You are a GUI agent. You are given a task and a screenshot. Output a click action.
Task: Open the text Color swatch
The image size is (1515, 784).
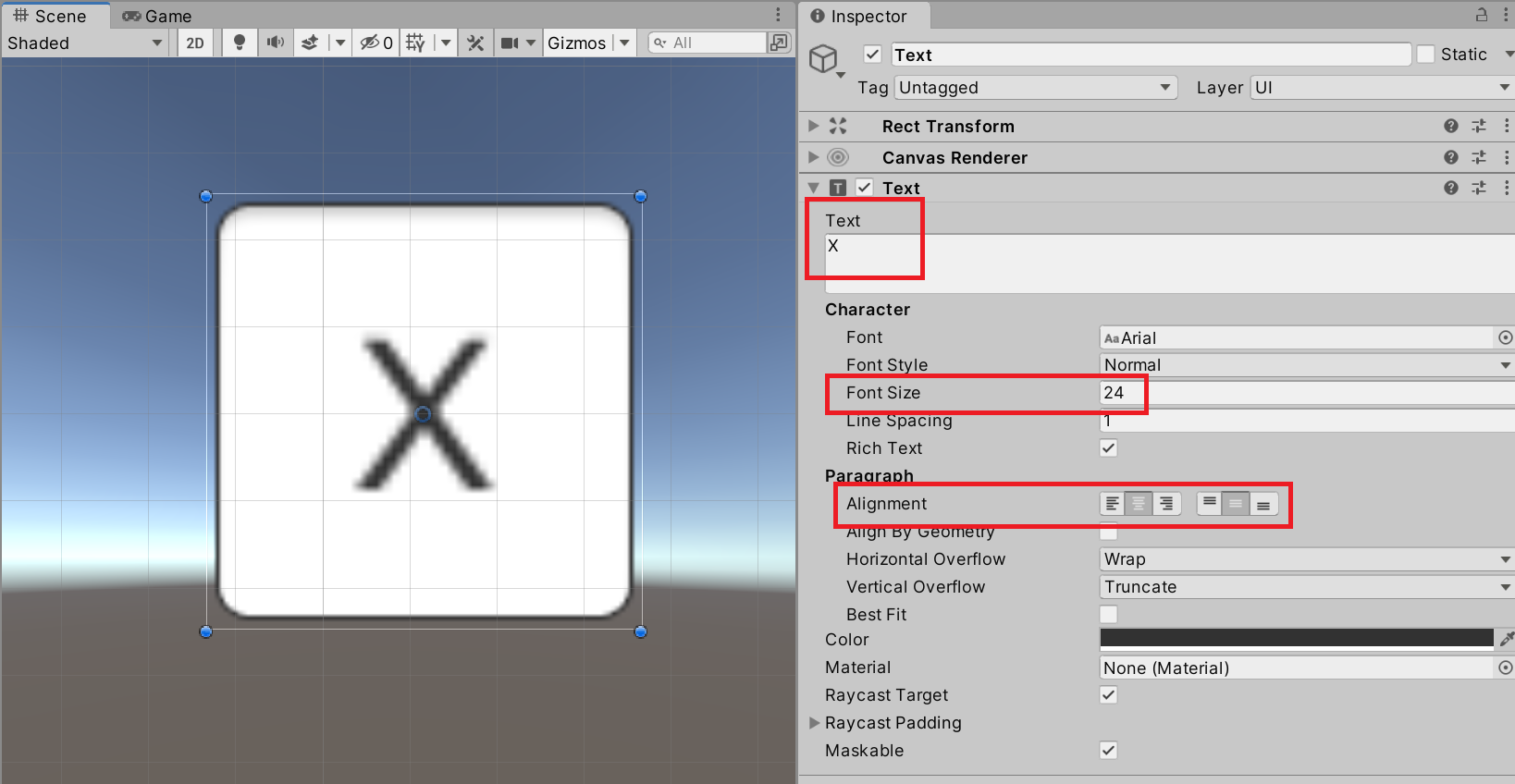(1296, 639)
